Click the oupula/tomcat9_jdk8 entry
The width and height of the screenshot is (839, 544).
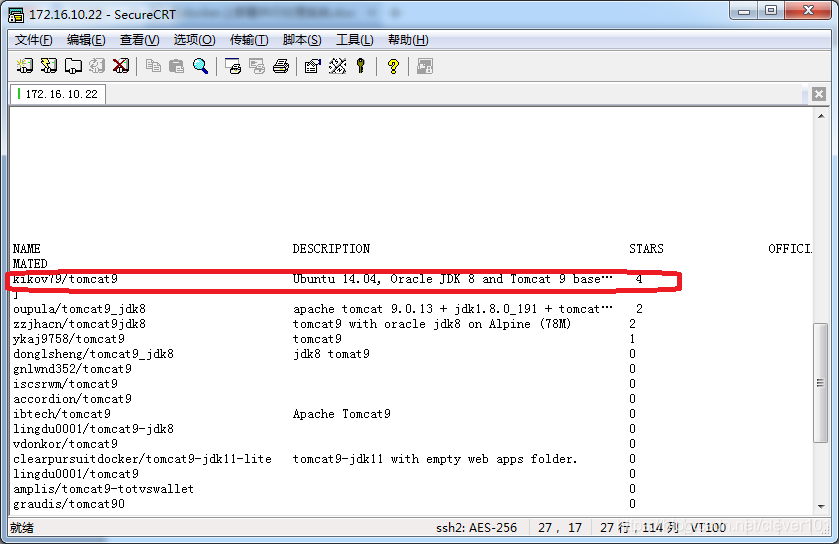pos(80,309)
